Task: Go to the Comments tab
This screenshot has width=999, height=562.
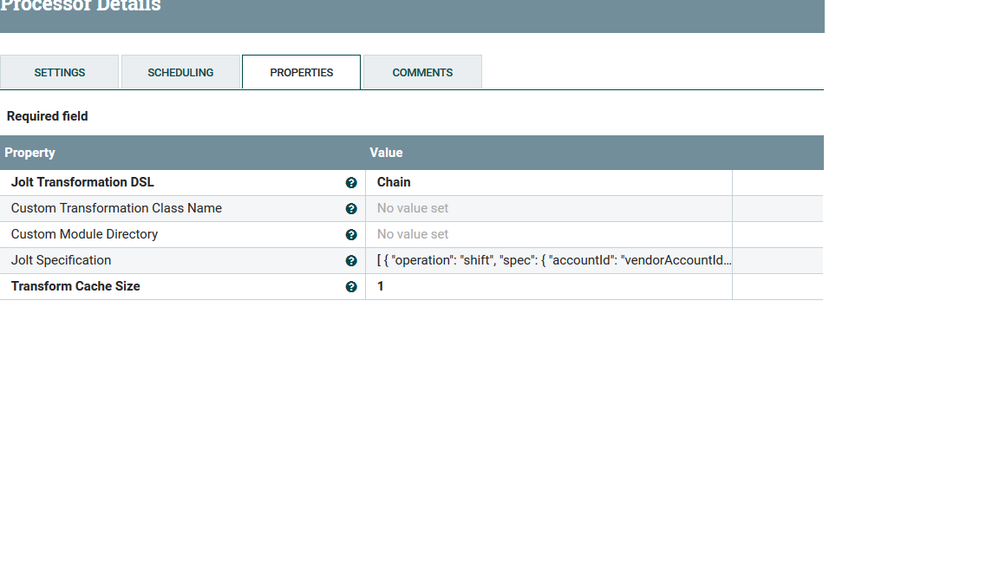Action: pyautogui.click(x=422, y=73)
